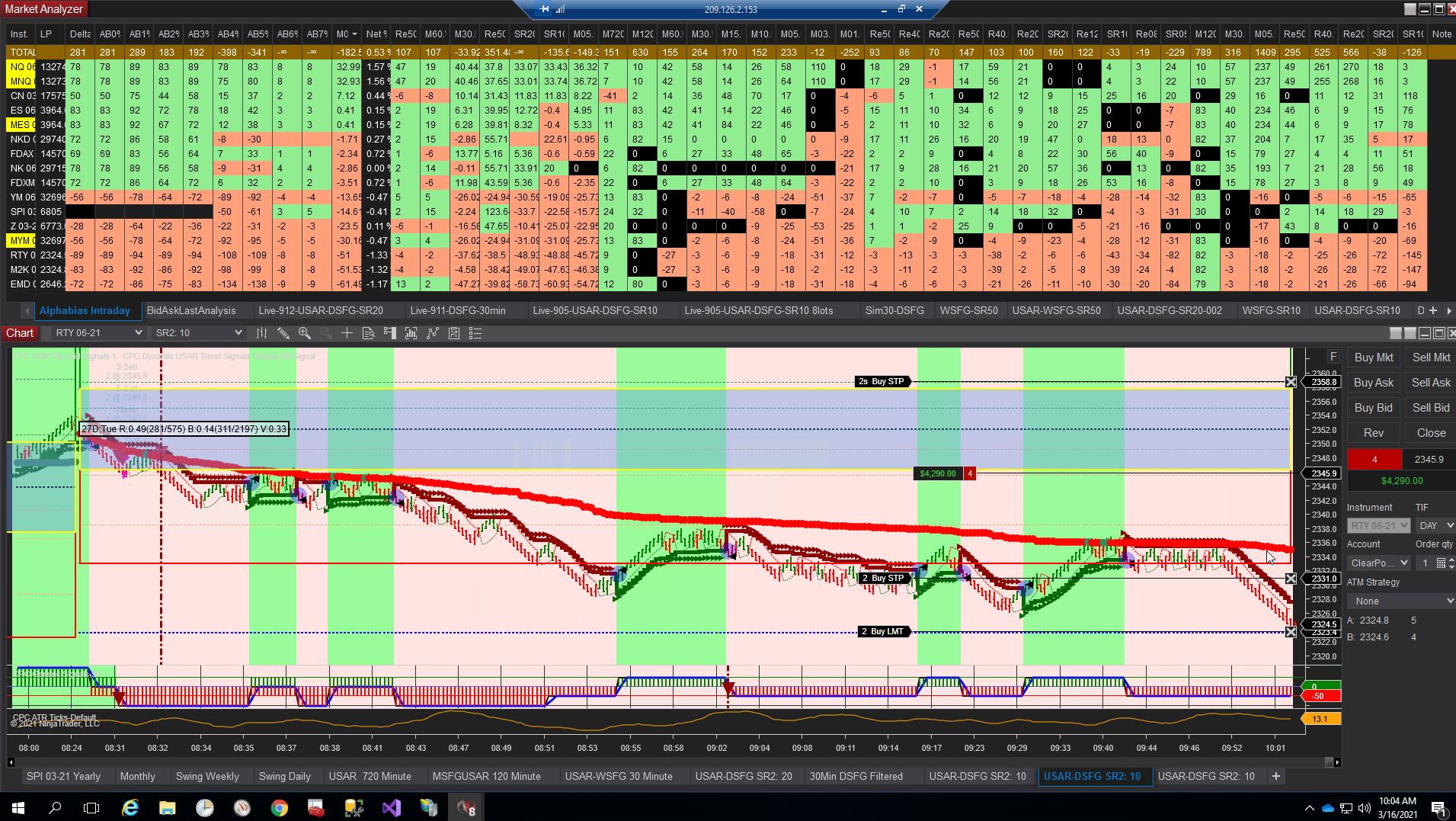The image size is (1456, 821).
Task: Open the indicators icon on the chart toolbar
Action: 410,333
